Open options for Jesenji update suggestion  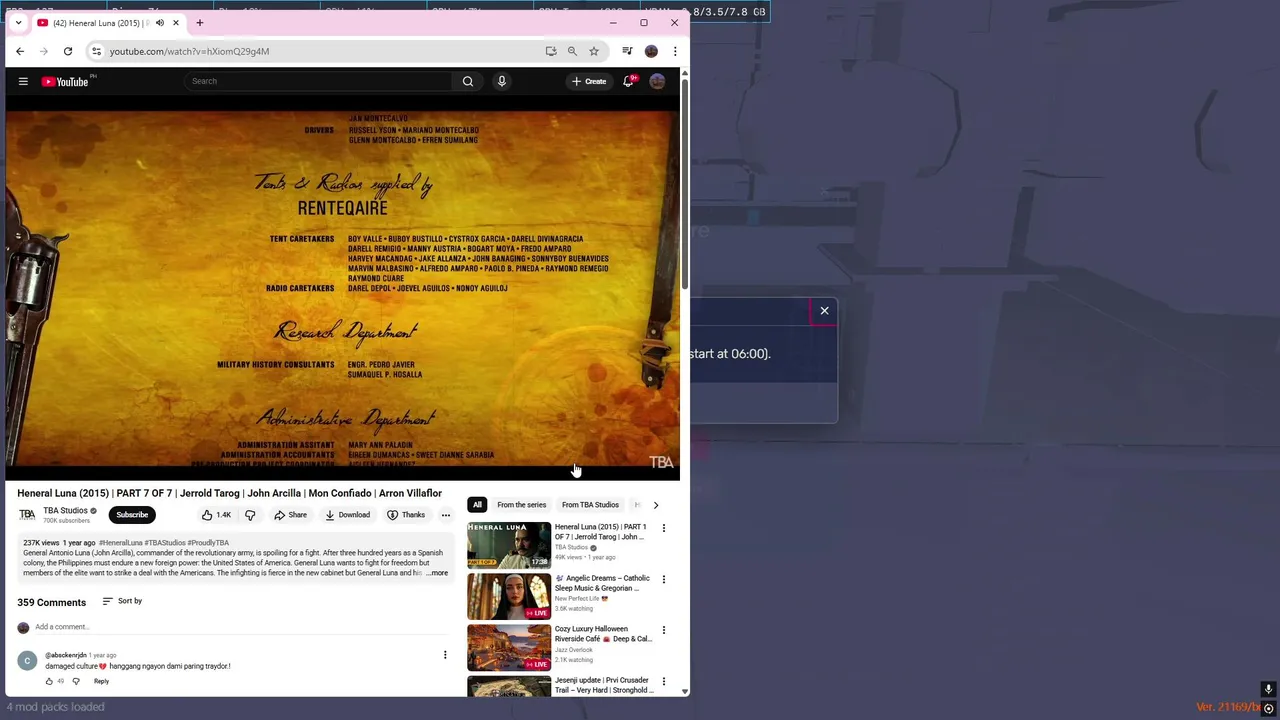[x=663, y=681]
